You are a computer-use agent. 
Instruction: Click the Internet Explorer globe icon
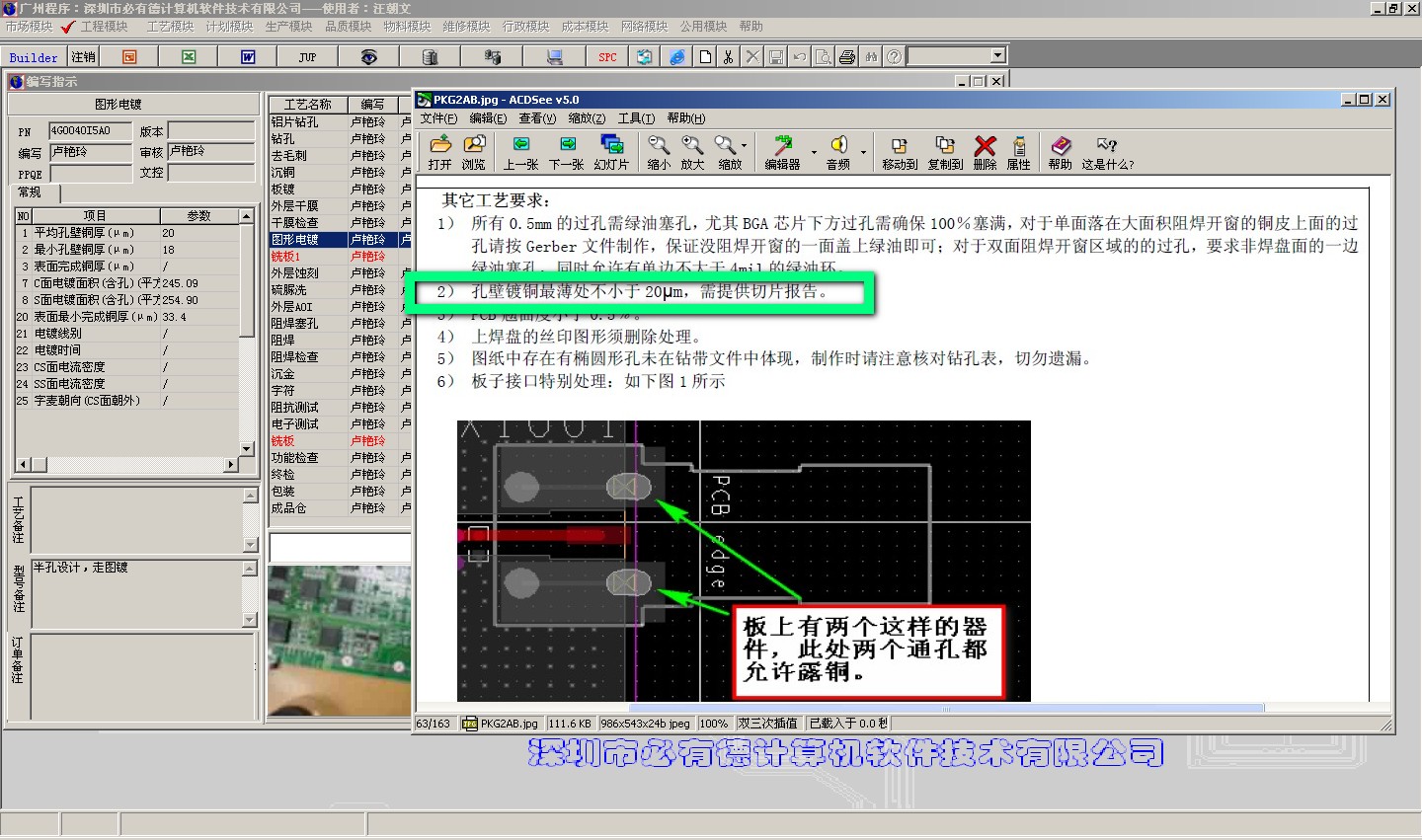click(677, 57)
